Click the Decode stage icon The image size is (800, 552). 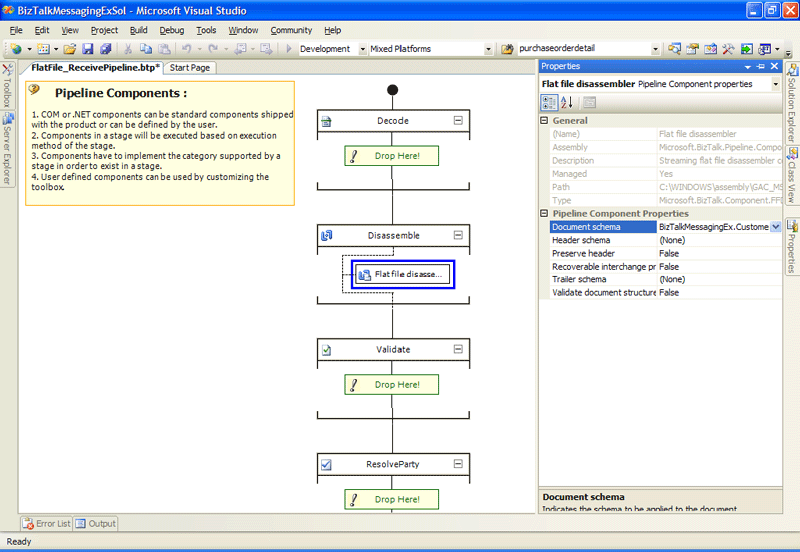coord(327,121)
